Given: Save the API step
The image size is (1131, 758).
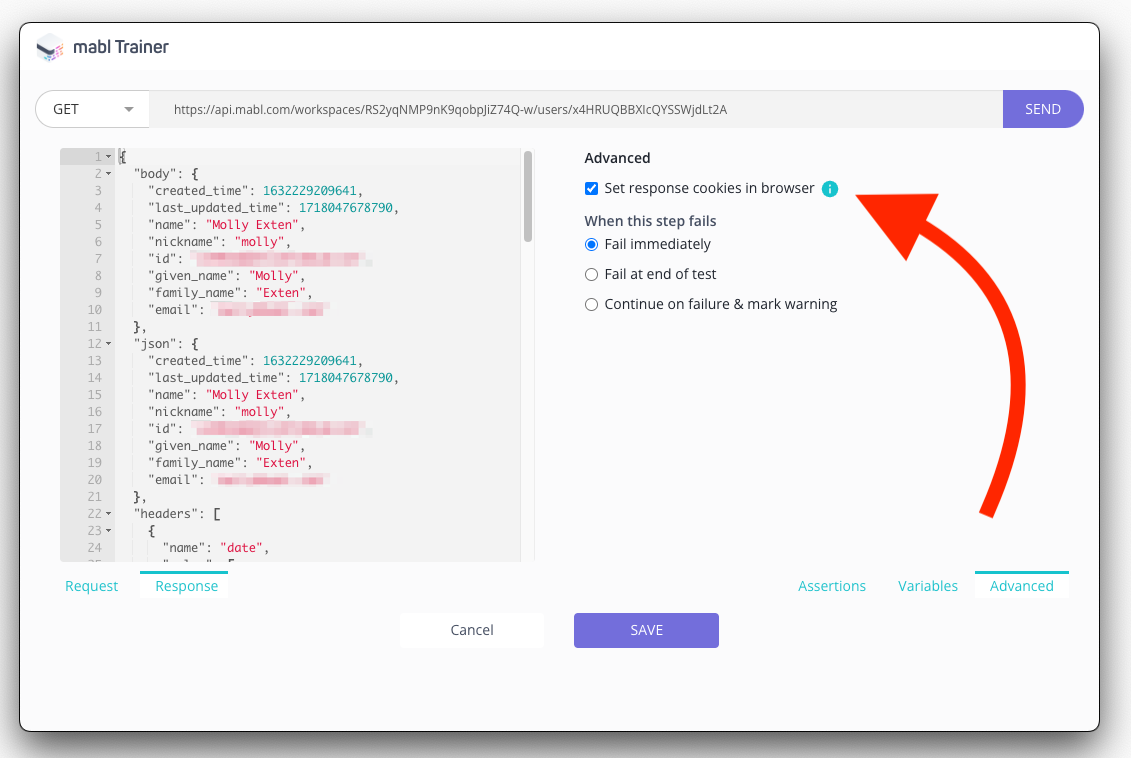Looking at the screenshot, I should tap(646, 630).
